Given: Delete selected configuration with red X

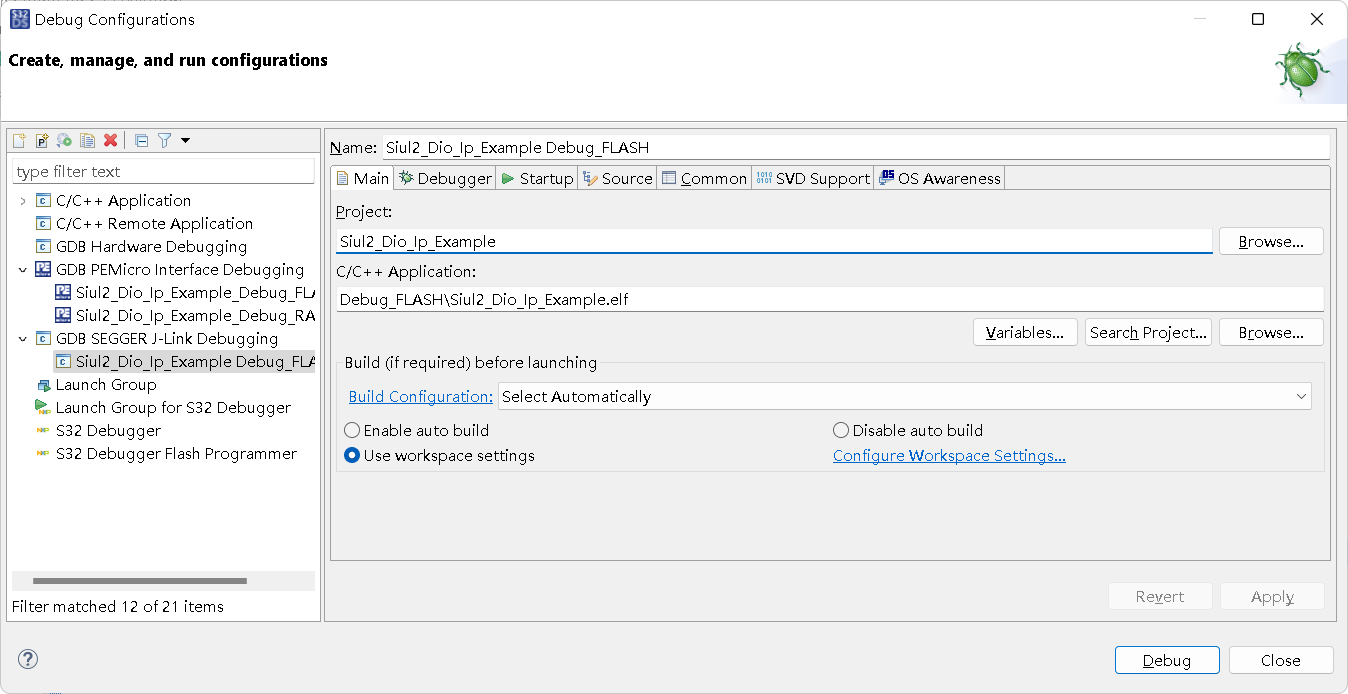Looking at the screenshot, I should (x=110, y=141).
